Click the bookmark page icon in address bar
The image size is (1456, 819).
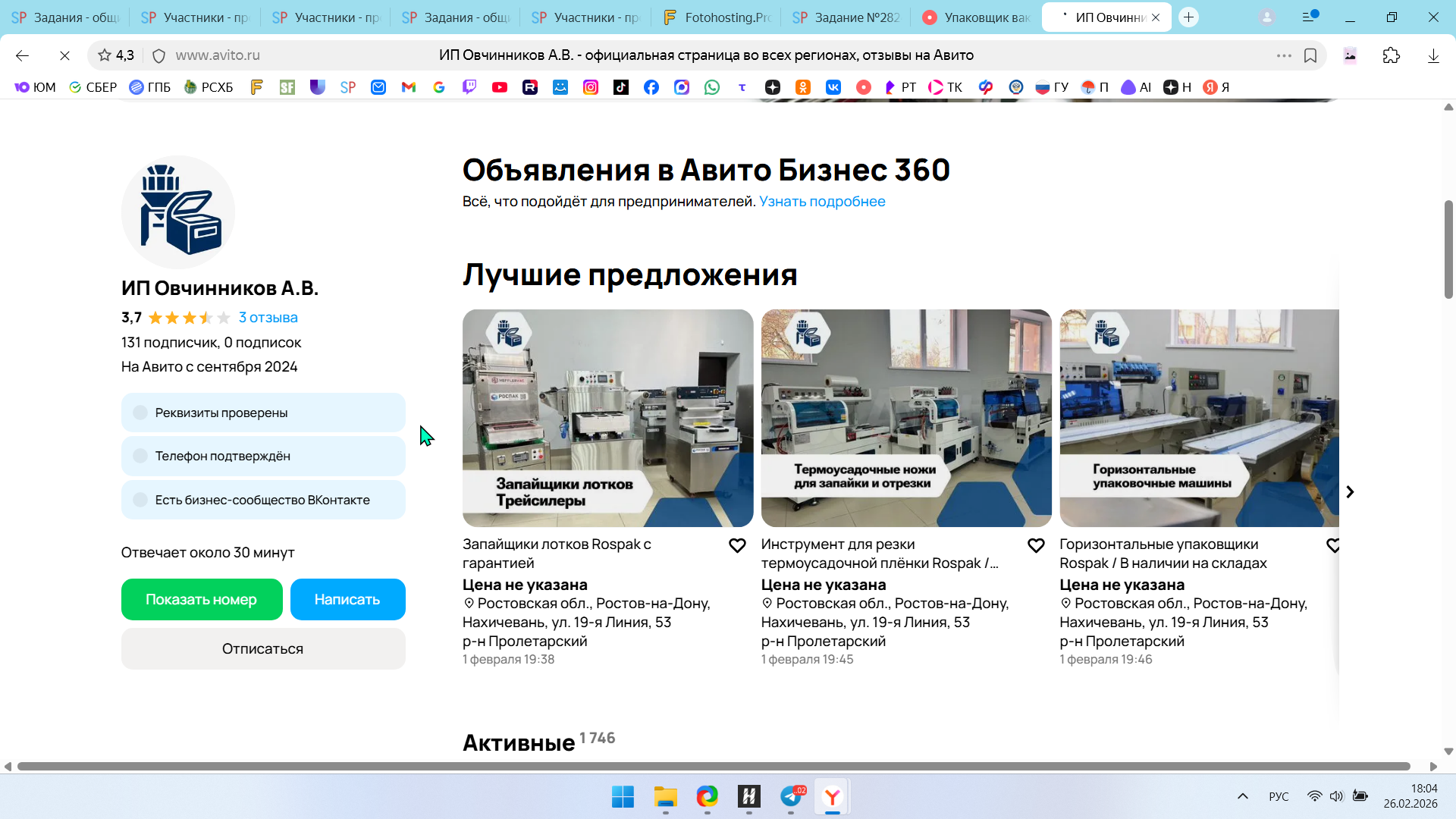tap(1310, 55)
